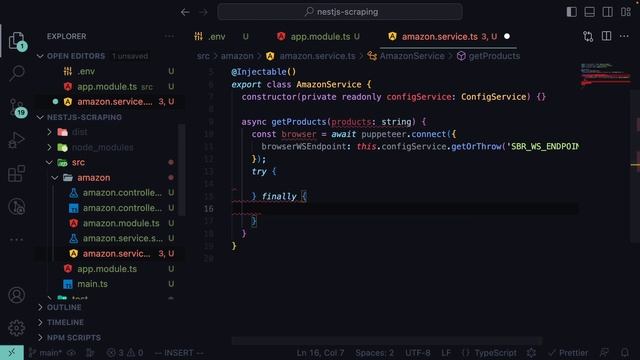This screenshot has width=640, height=360.
Task: Expand the node_modules folder
Action: (102, 147)
